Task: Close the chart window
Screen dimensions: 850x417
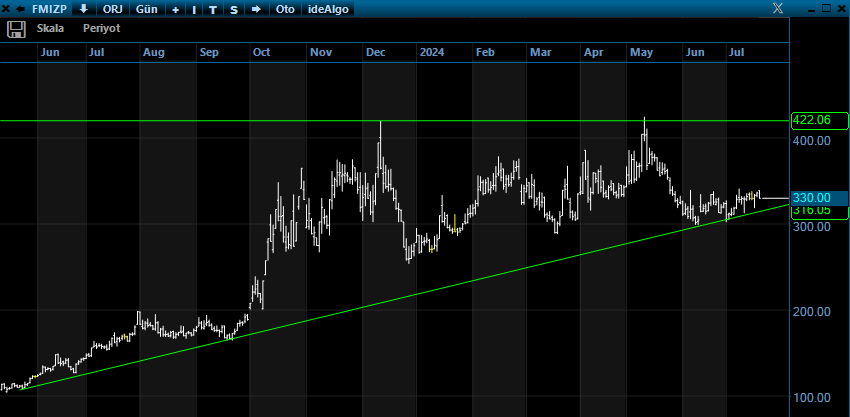Action: tap(841, 8)
